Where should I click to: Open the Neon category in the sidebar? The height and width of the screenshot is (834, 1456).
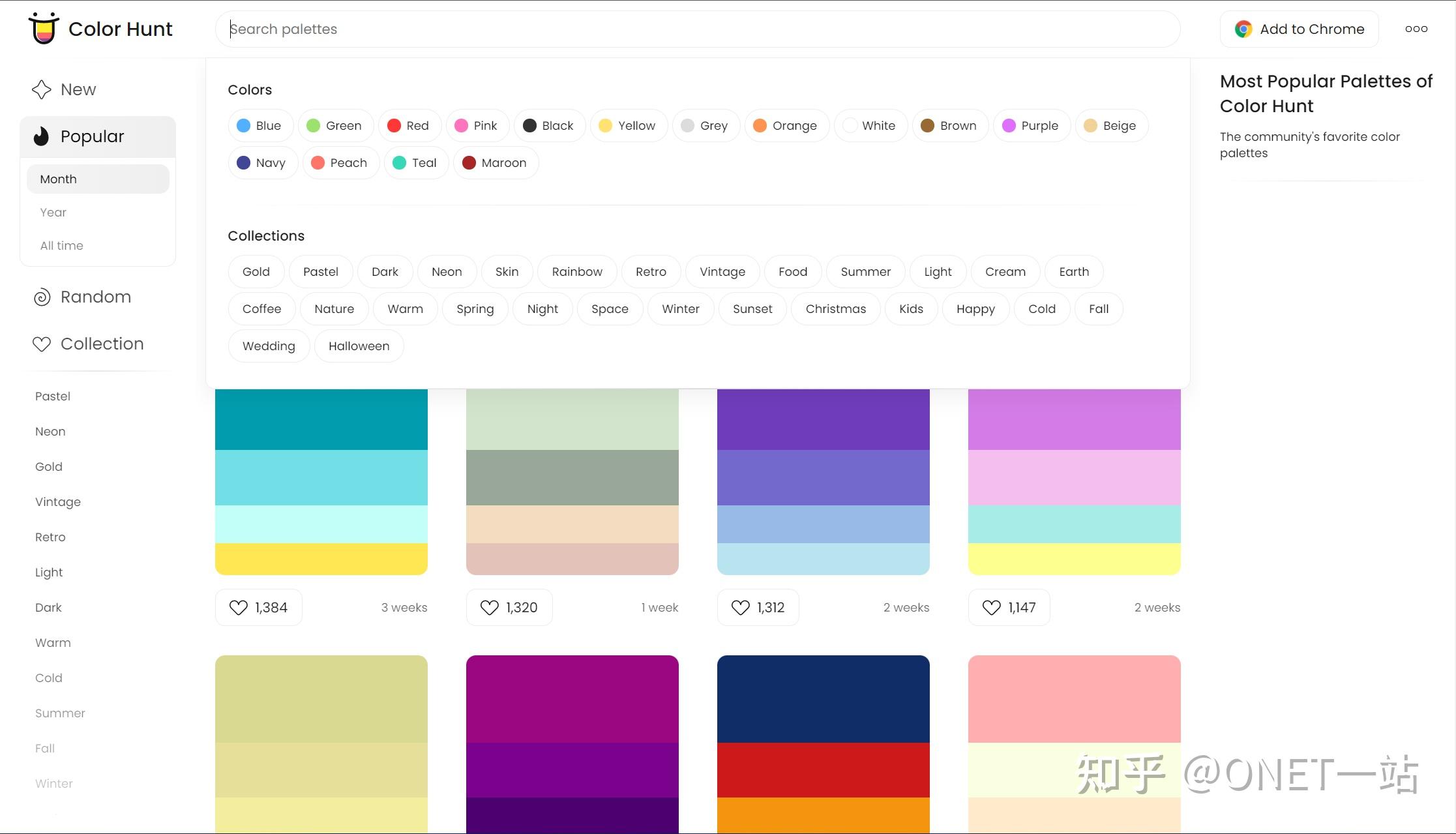pyautogui.click(x=50, y=431)
